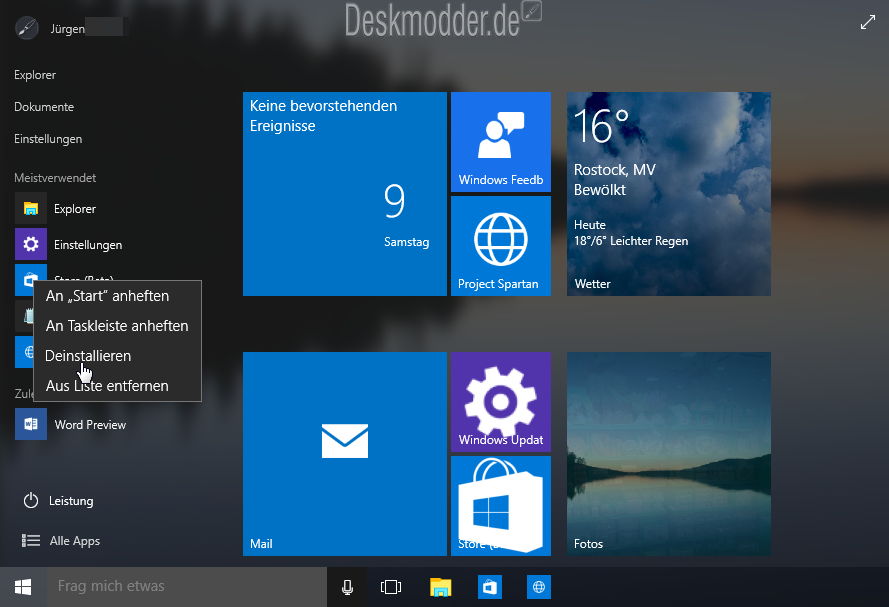The width and height of the screenshot is (889, 607).
Task: Choose Deinstallieren from the context menu
Action: tap(117, 356)
